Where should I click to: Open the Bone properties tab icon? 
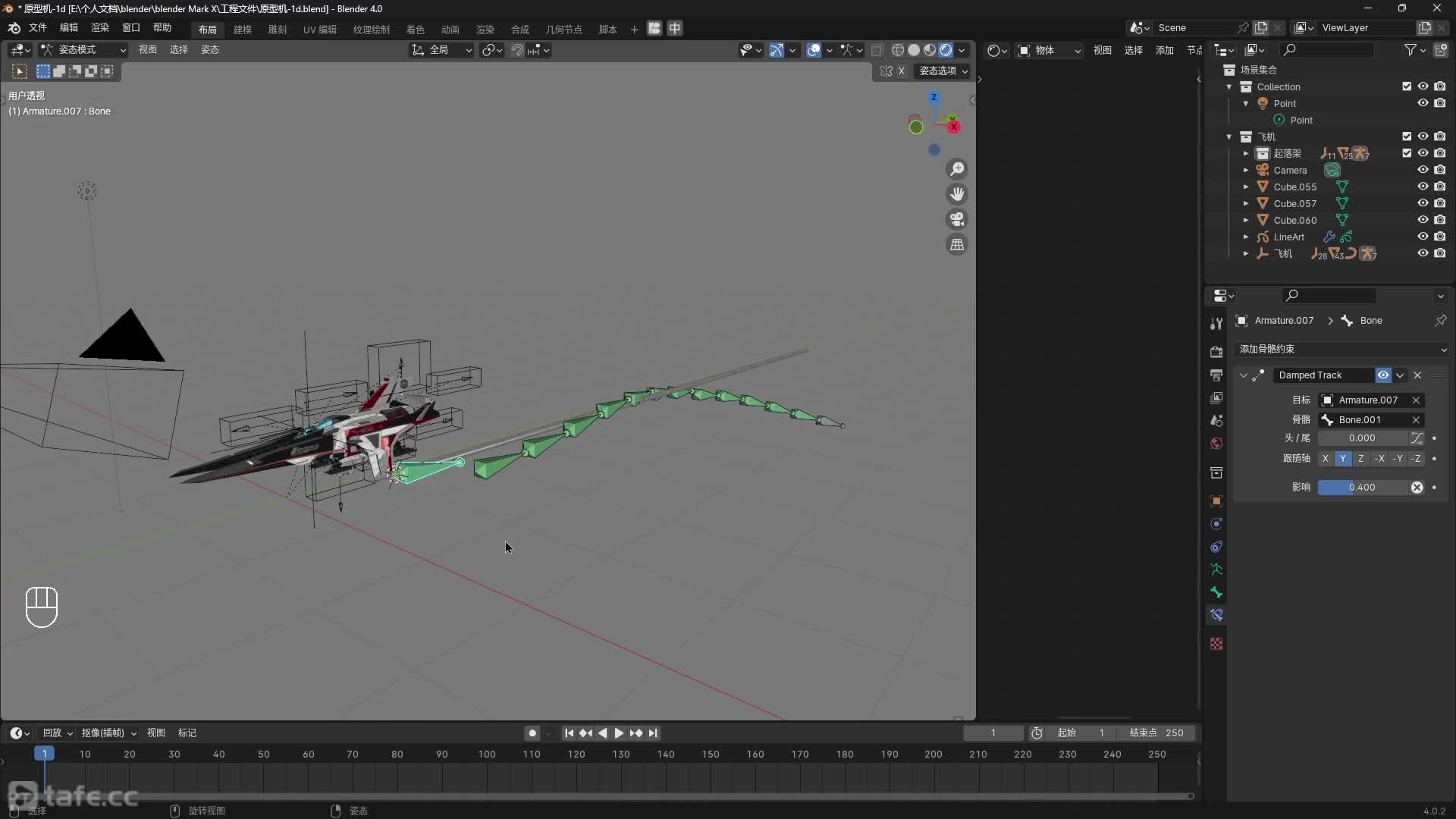(1216, 592)
